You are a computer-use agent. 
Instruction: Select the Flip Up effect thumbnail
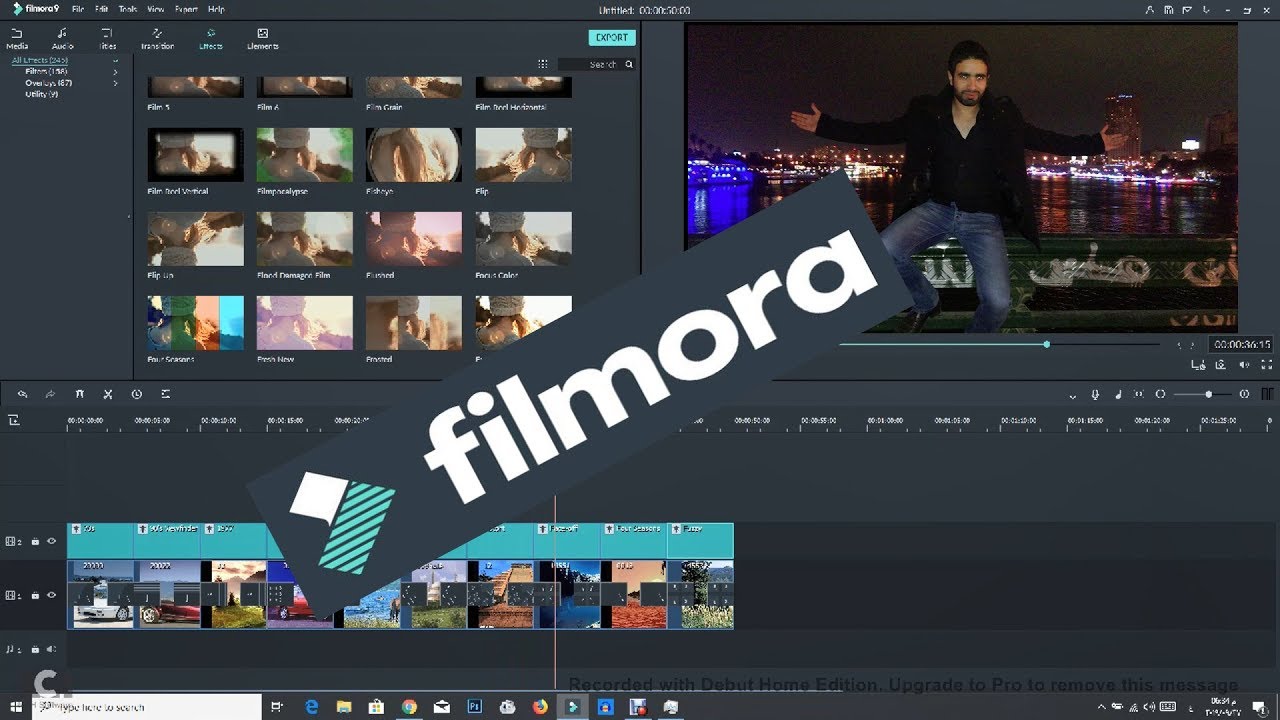click(x=195, y=238)
